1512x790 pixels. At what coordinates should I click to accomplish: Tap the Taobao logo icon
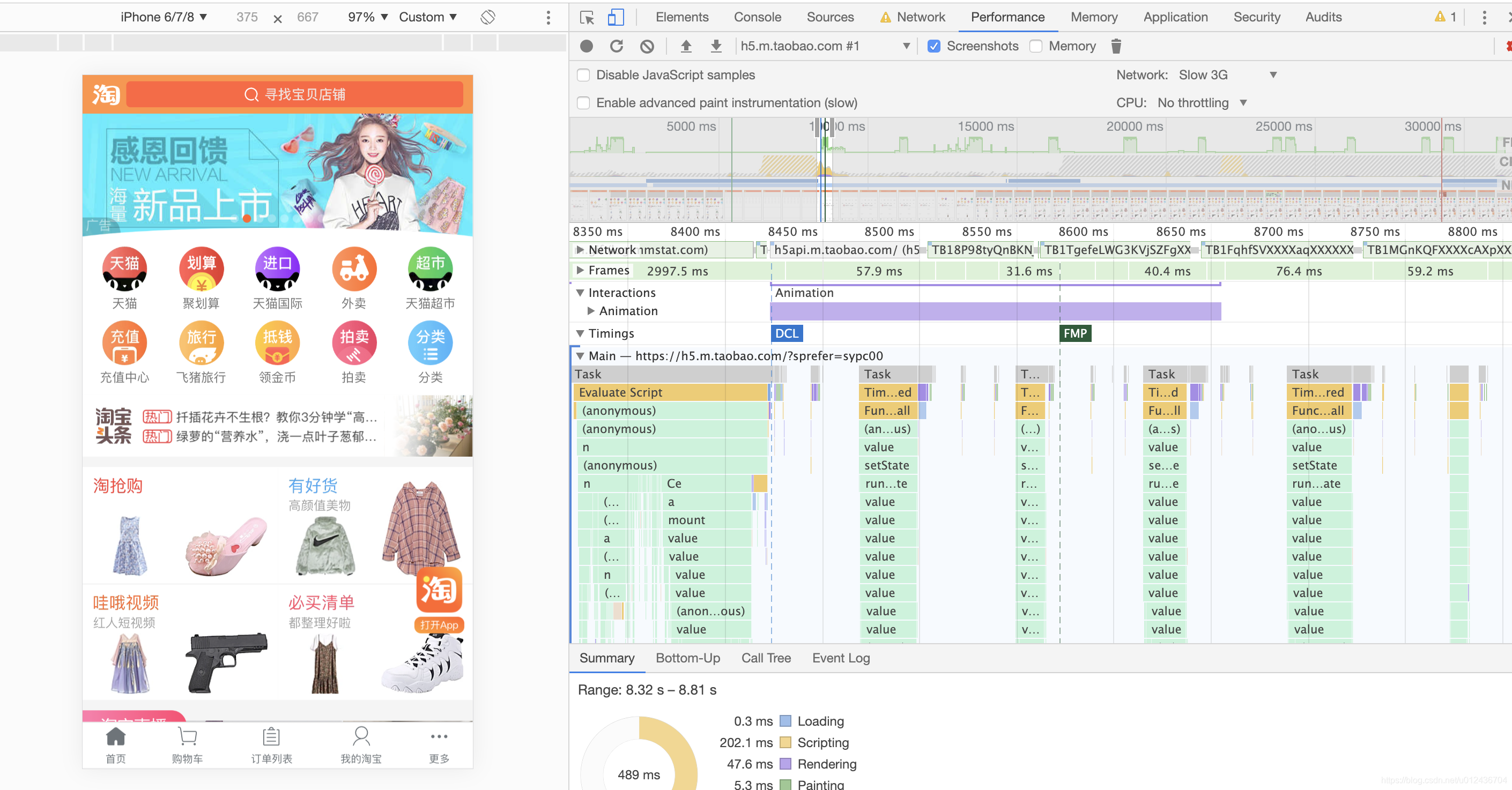106,94
